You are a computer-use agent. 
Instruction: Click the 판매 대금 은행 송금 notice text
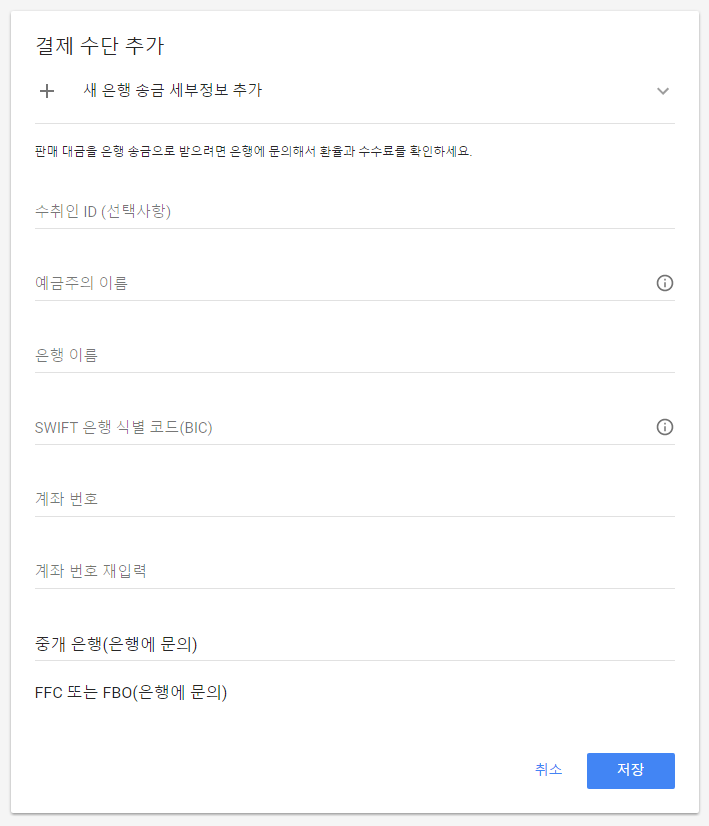(253, 152)
